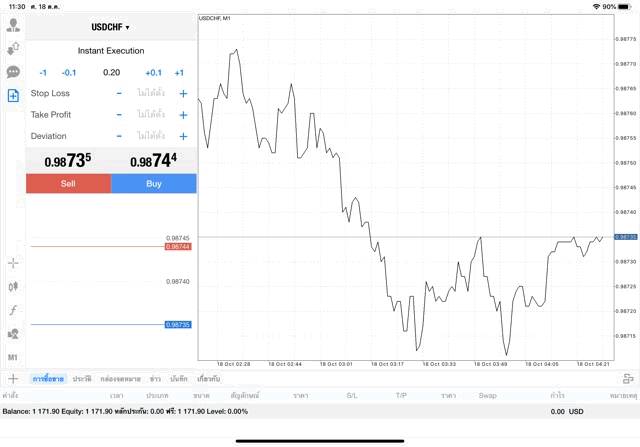Open the M1 timeframe selector

(13, 357)
